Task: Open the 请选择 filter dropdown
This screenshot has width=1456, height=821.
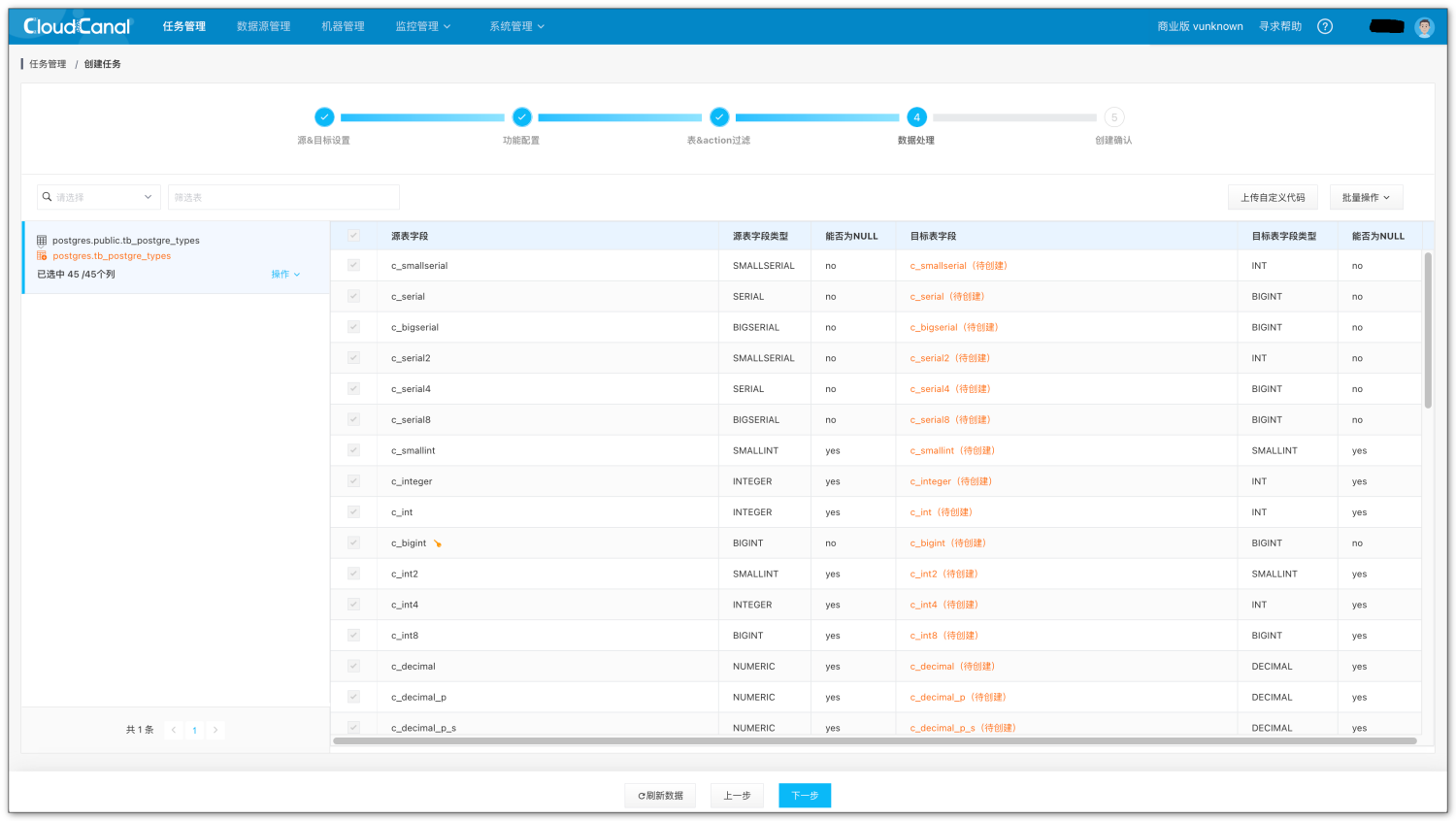Action: point(97,196)
